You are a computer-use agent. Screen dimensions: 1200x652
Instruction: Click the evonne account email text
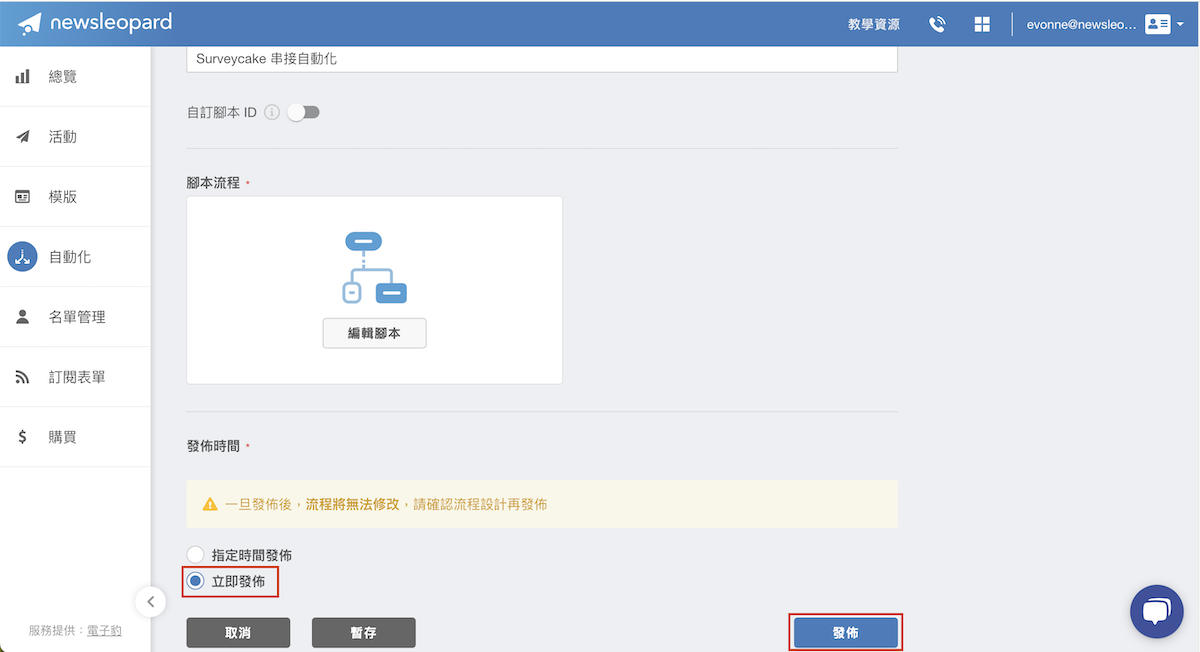[1082, 24]
